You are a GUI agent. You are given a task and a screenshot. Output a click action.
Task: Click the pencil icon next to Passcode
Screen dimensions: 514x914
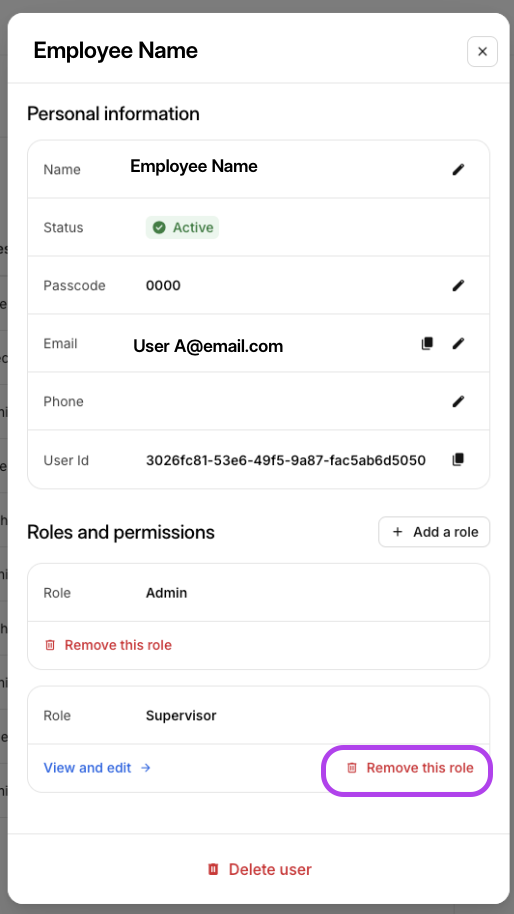pos(459,286)
